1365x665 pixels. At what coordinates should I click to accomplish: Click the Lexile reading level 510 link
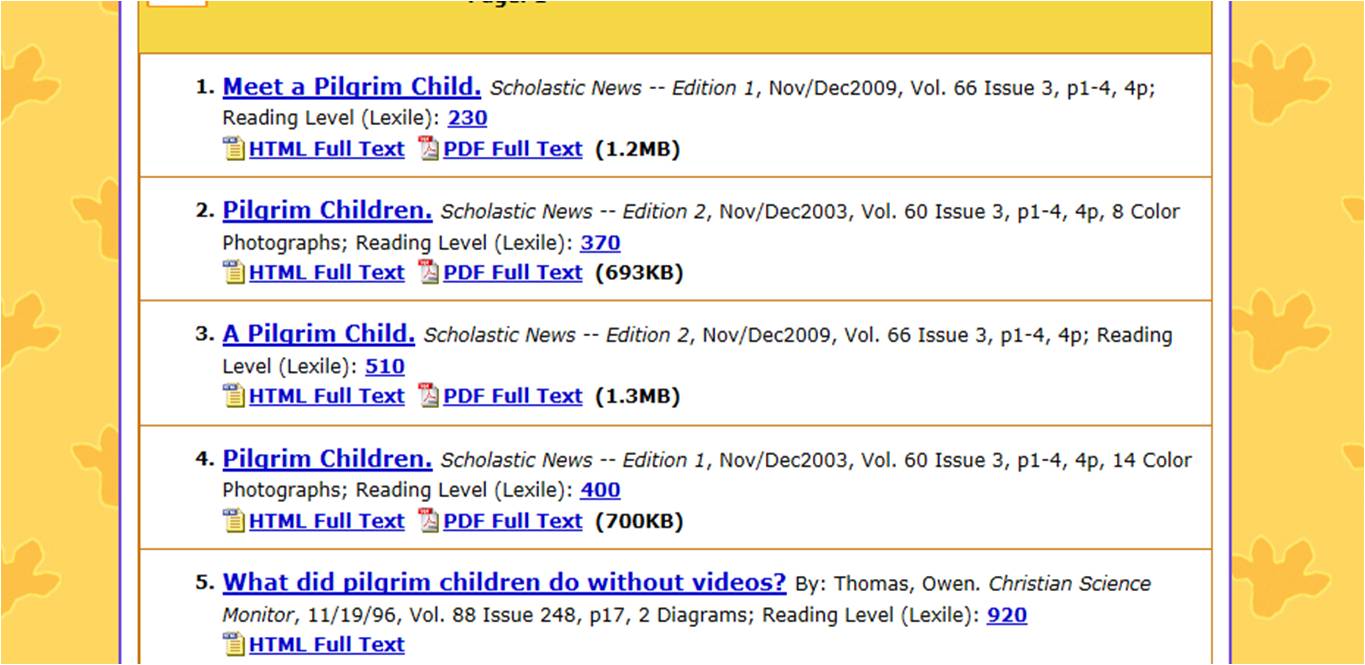385,367
